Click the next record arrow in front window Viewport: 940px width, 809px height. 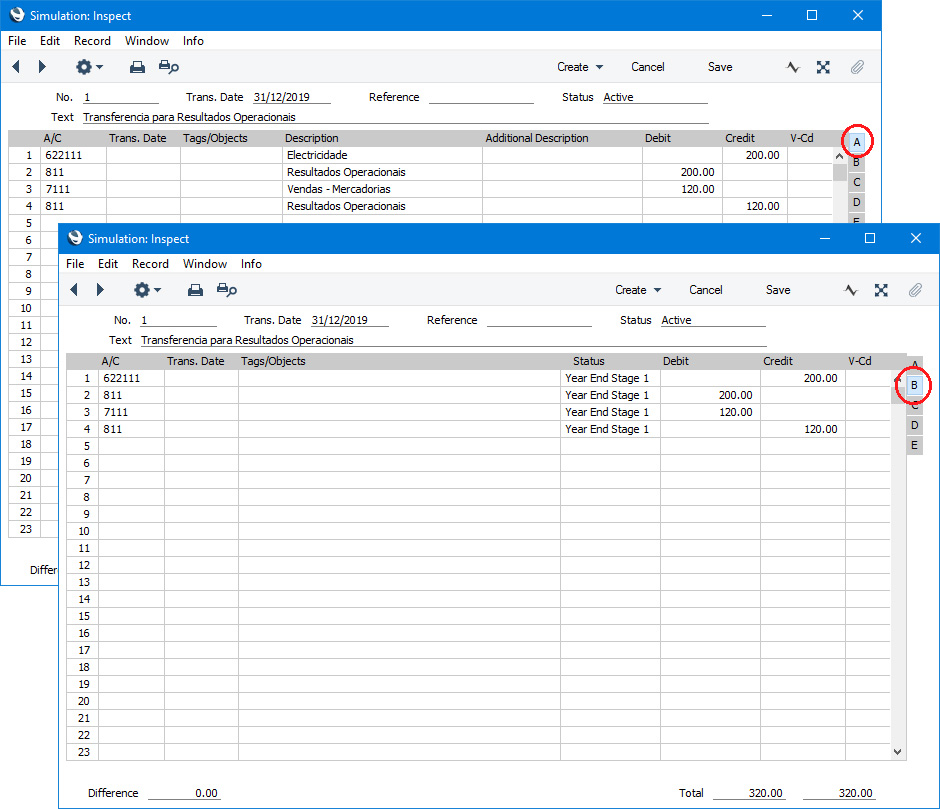[x=100, y=290]
